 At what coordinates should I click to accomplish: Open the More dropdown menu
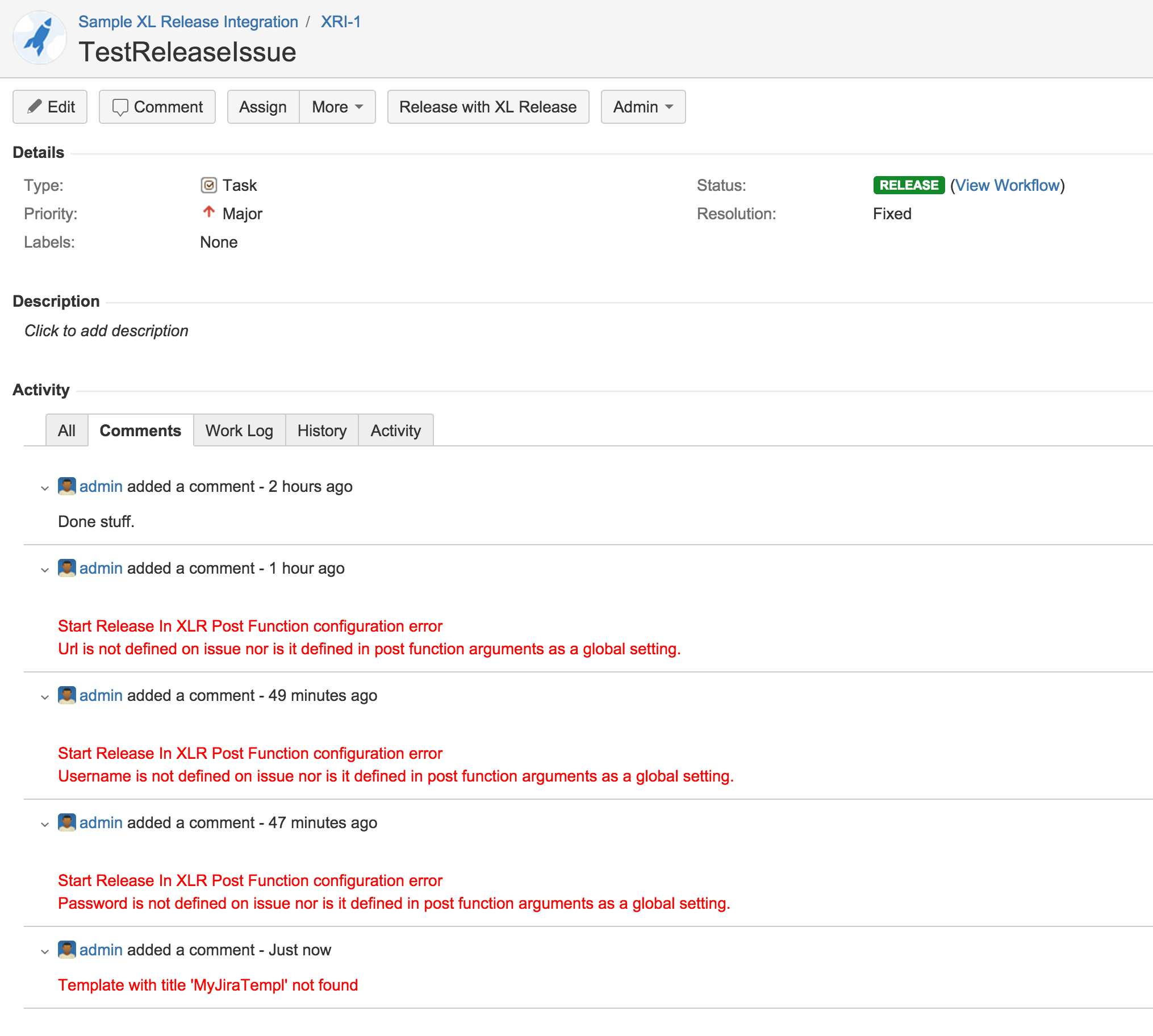coord(337,106)
